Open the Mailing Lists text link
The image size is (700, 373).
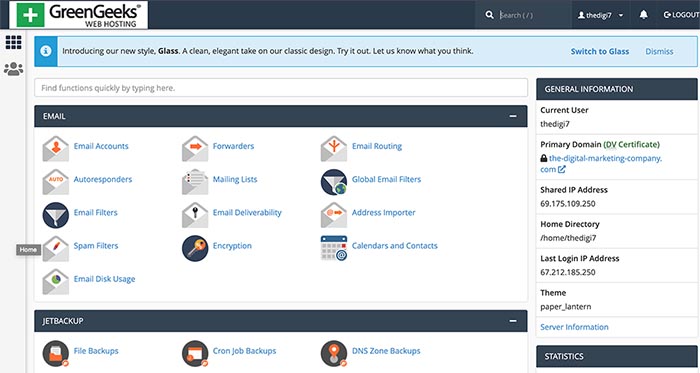235,179
